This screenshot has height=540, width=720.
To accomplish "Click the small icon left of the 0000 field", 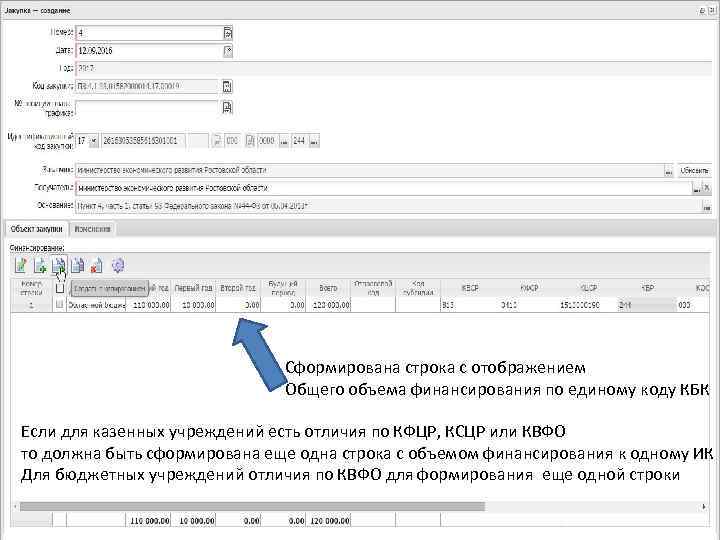I will pyautogui.click(x=250, y=141).
